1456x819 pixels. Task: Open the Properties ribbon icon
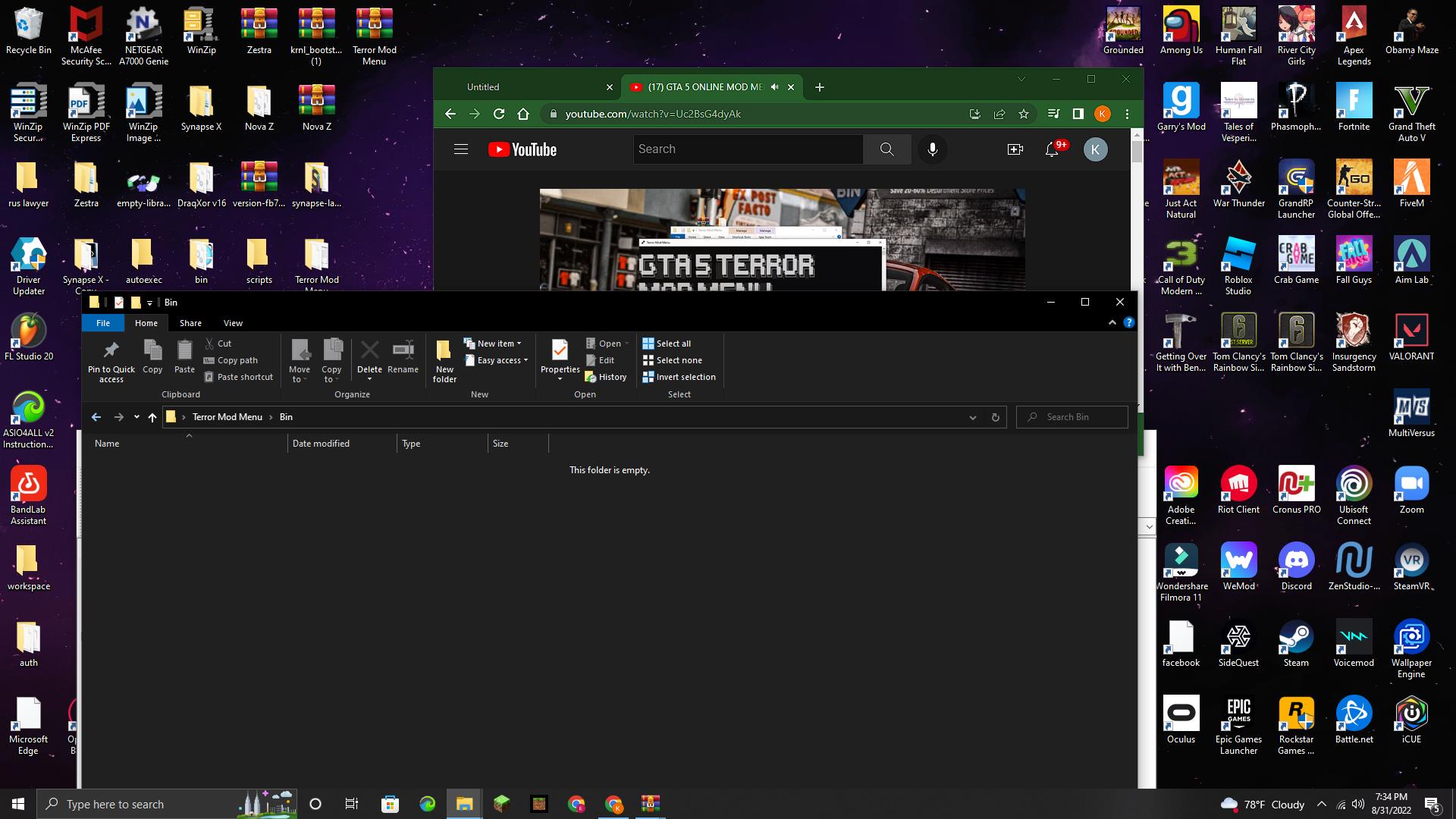560,350
